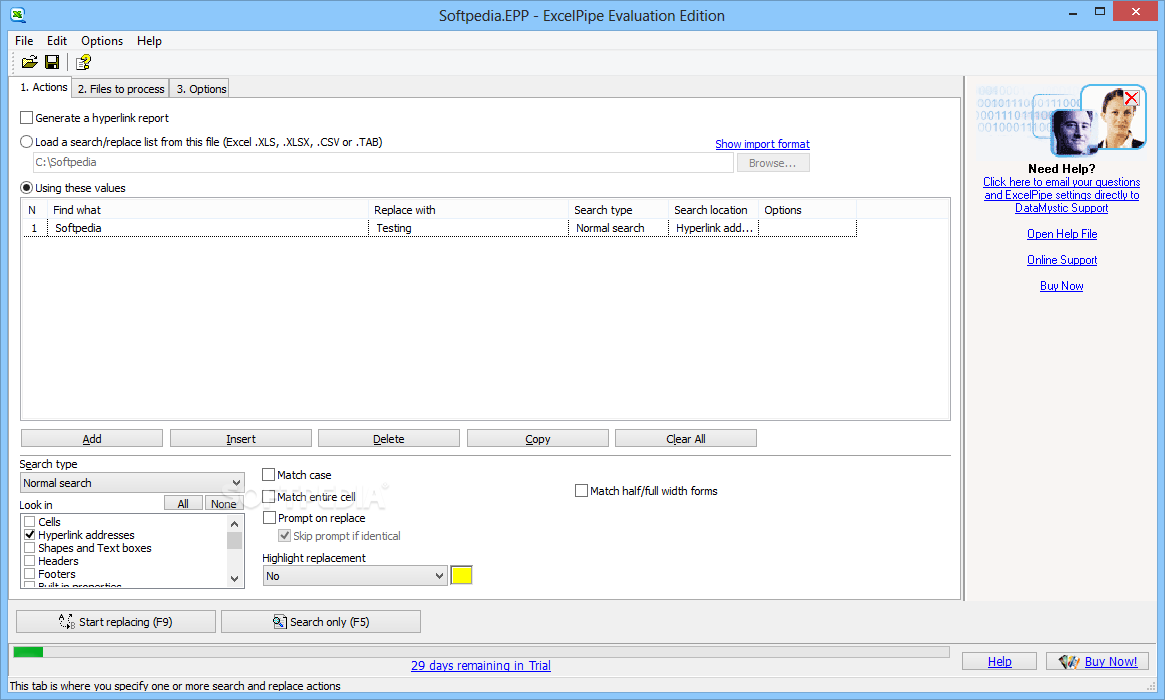
Task: Click the All button beside Look in
Action: (x=183, y=503)
